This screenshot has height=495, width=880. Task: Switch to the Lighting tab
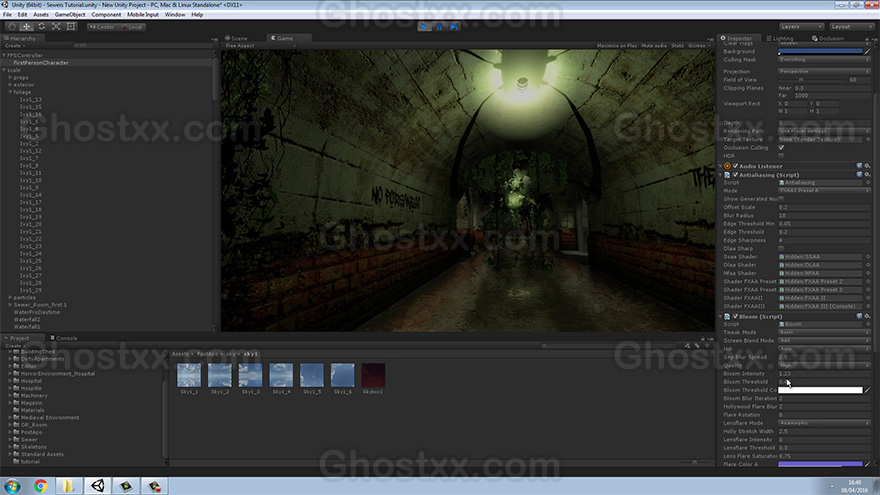780,38
